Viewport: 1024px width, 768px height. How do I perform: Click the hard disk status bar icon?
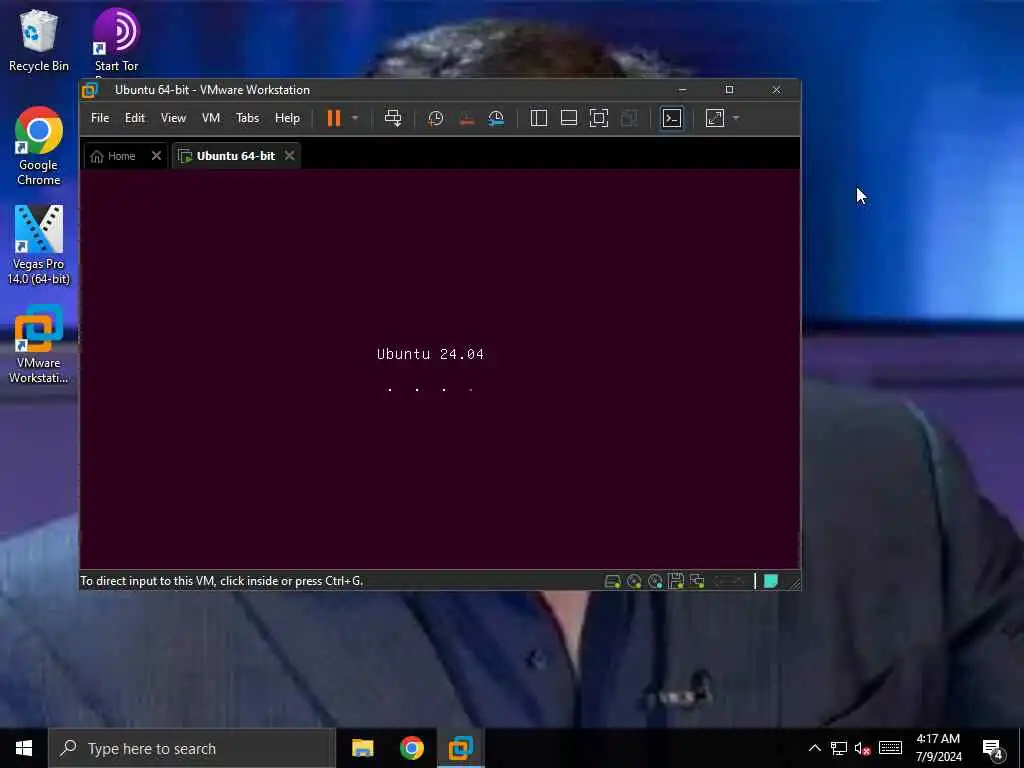[x=613, y=581]
